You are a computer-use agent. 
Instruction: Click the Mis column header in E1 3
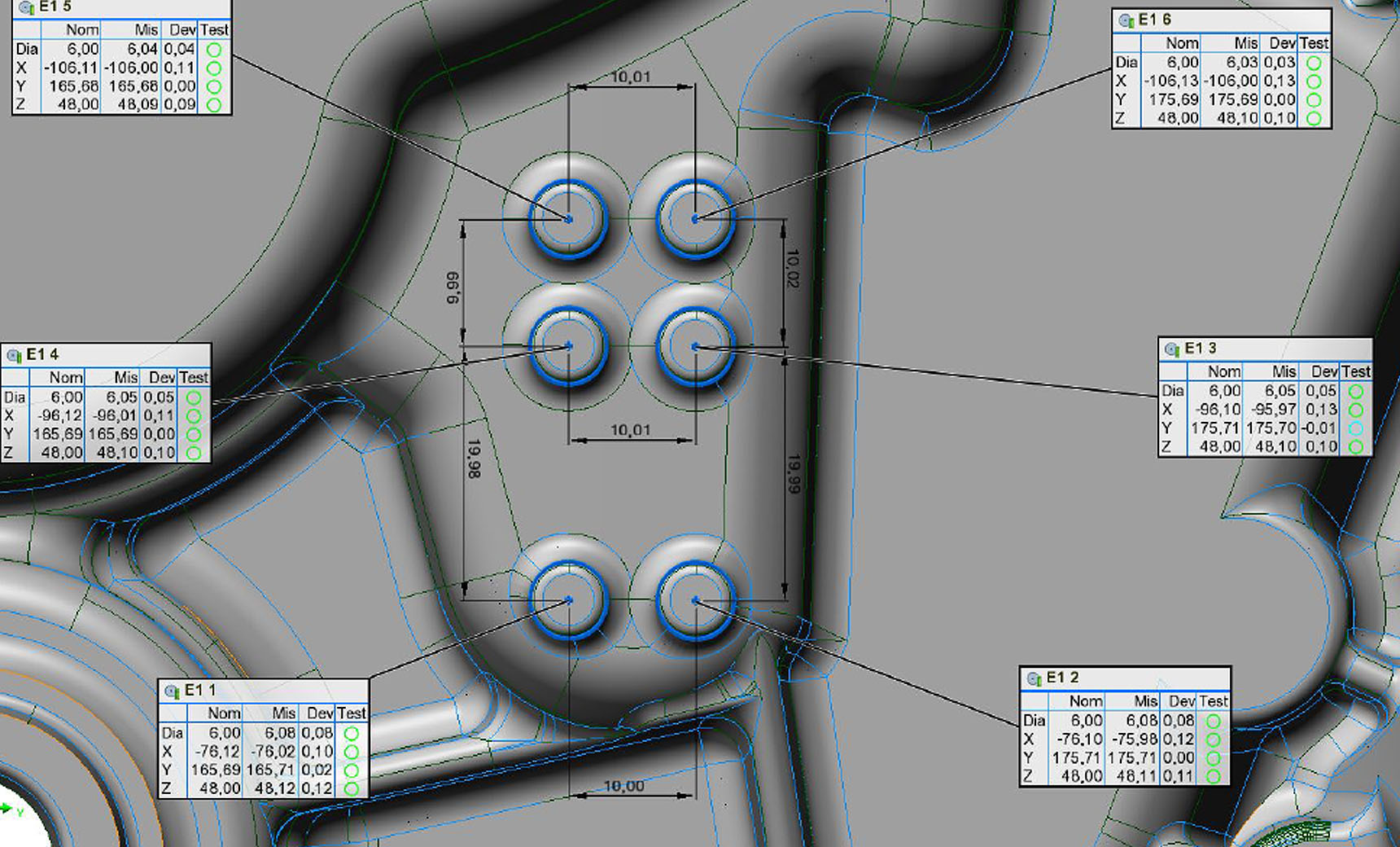(1284, 372)
